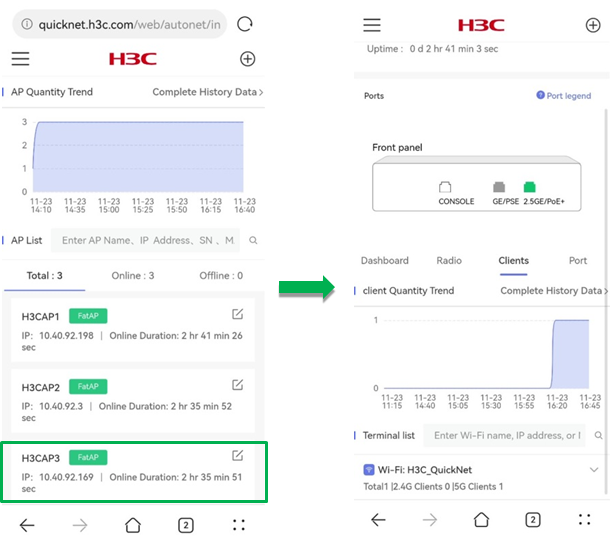Tap the plus icon on left screen header
This screenshot has height=544, width=610.
click(247, 59)
